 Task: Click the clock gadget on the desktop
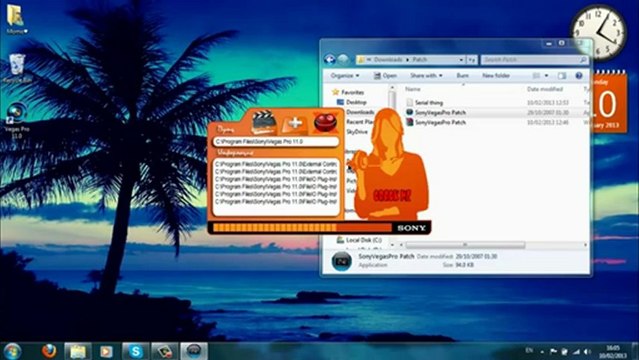599,33
